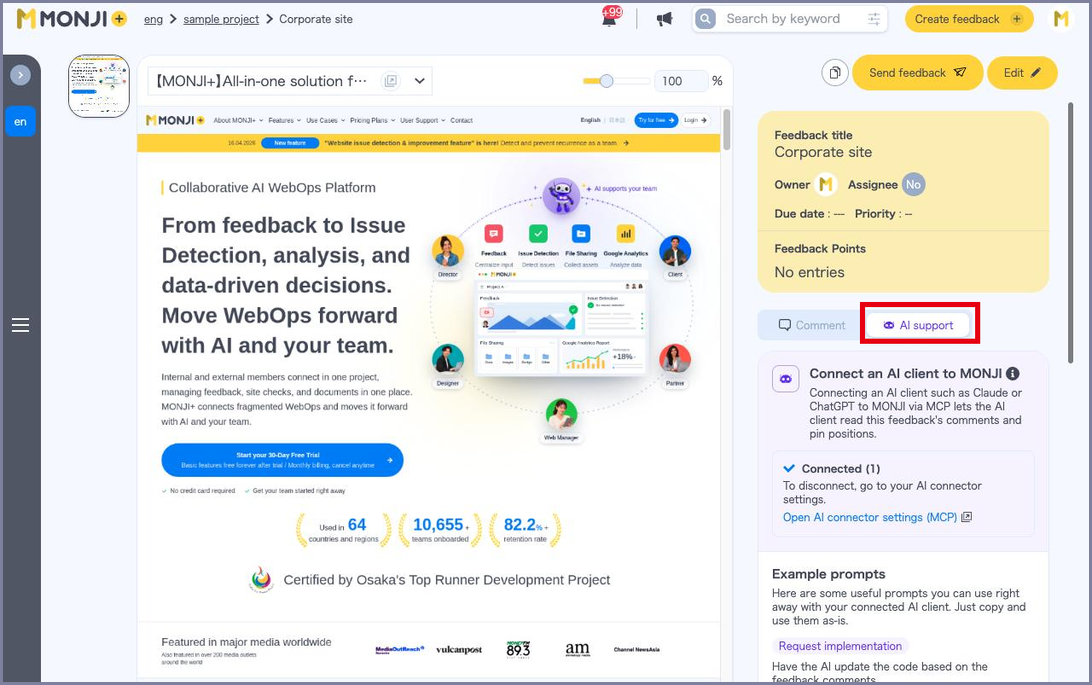Open the hamburger menu in the left sidebar
This screenshot has height=685, width=1092.
pos(20,325)
